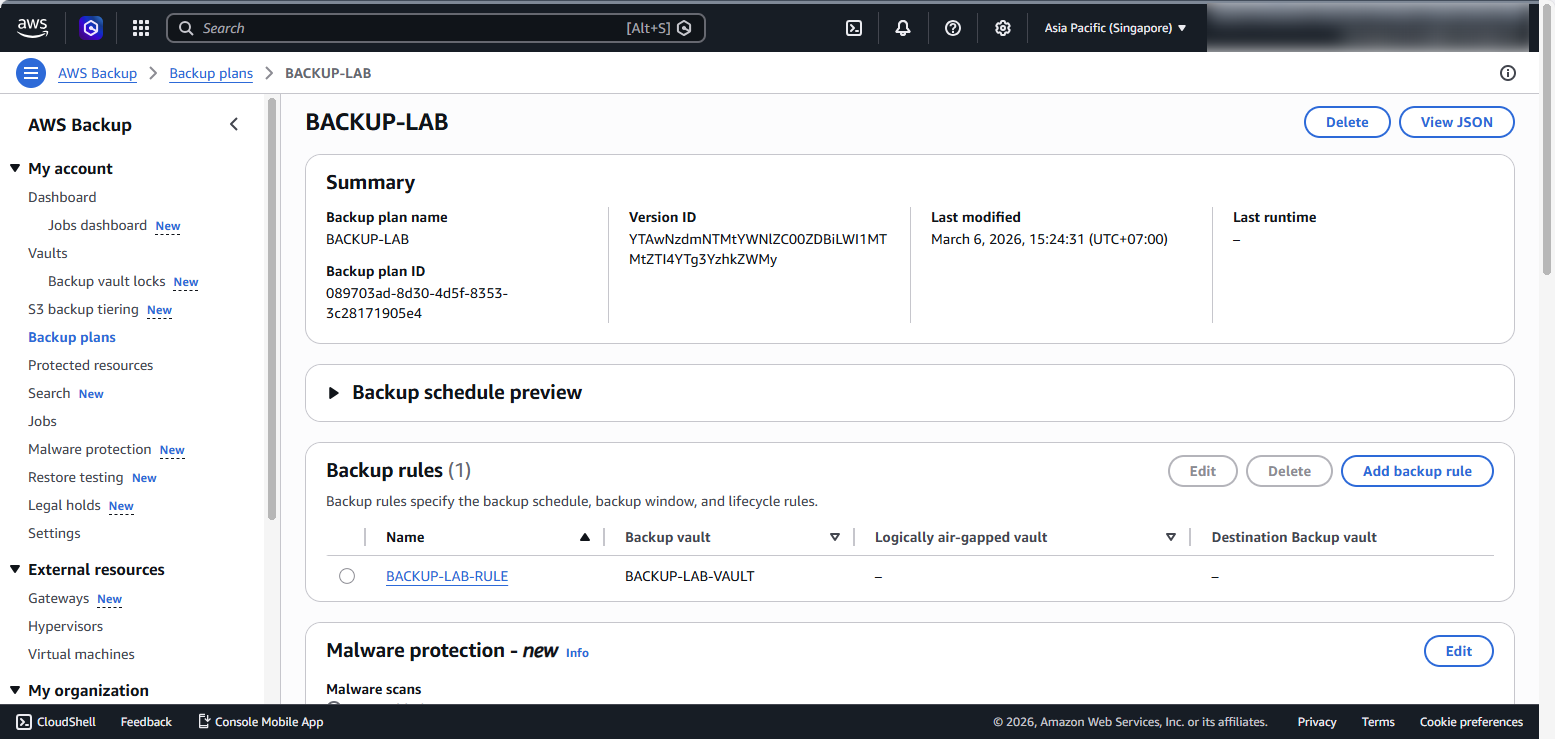1555x739 pixels.
Task: Open the help question mark menu
Action: pos(953,28)
